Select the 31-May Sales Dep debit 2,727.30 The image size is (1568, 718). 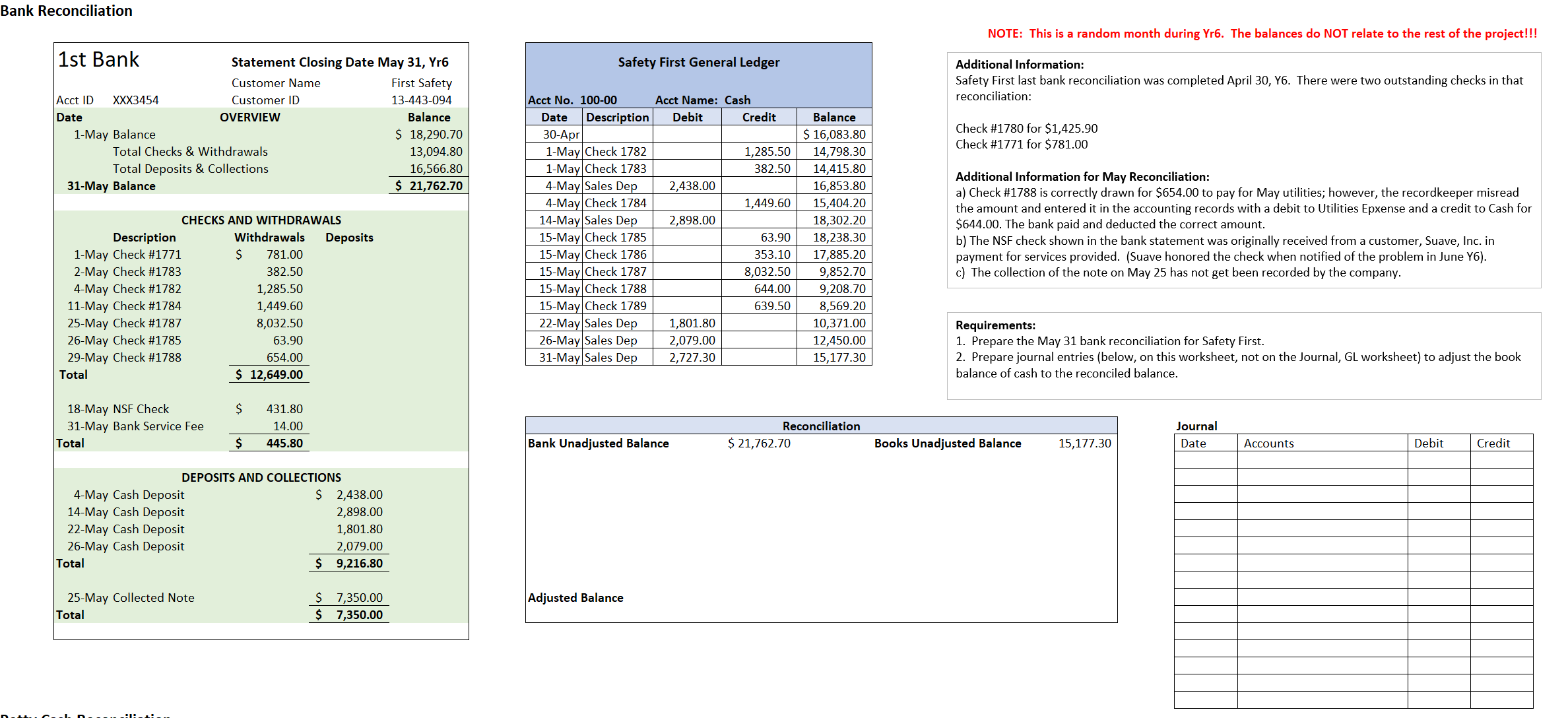tap(691, 357)
